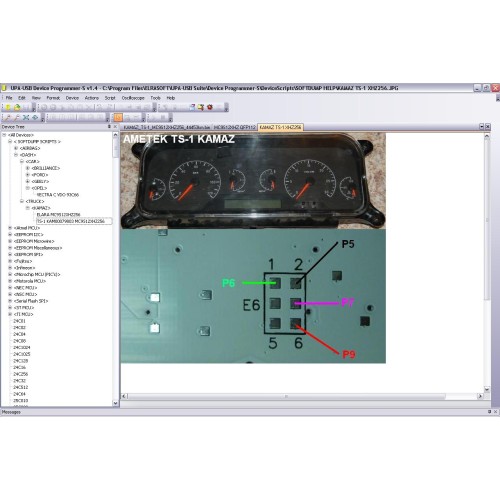Viewport: 500px width, 500px height.
Task: Close the Device Tree panel
Action: pos(115,127)
